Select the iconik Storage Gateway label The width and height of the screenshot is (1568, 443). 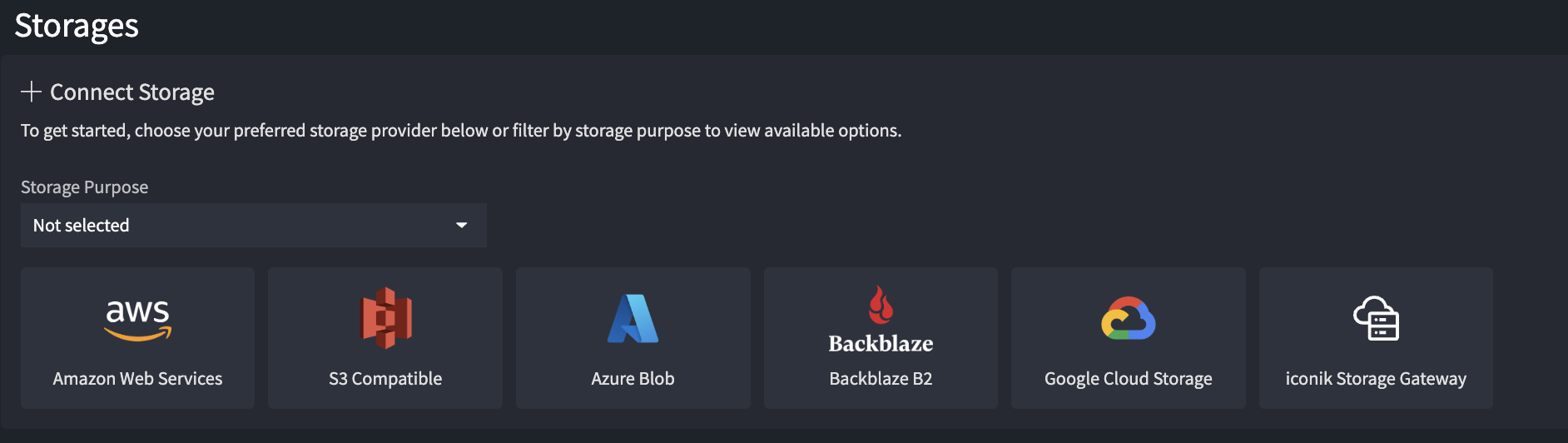pos(1376,379)
